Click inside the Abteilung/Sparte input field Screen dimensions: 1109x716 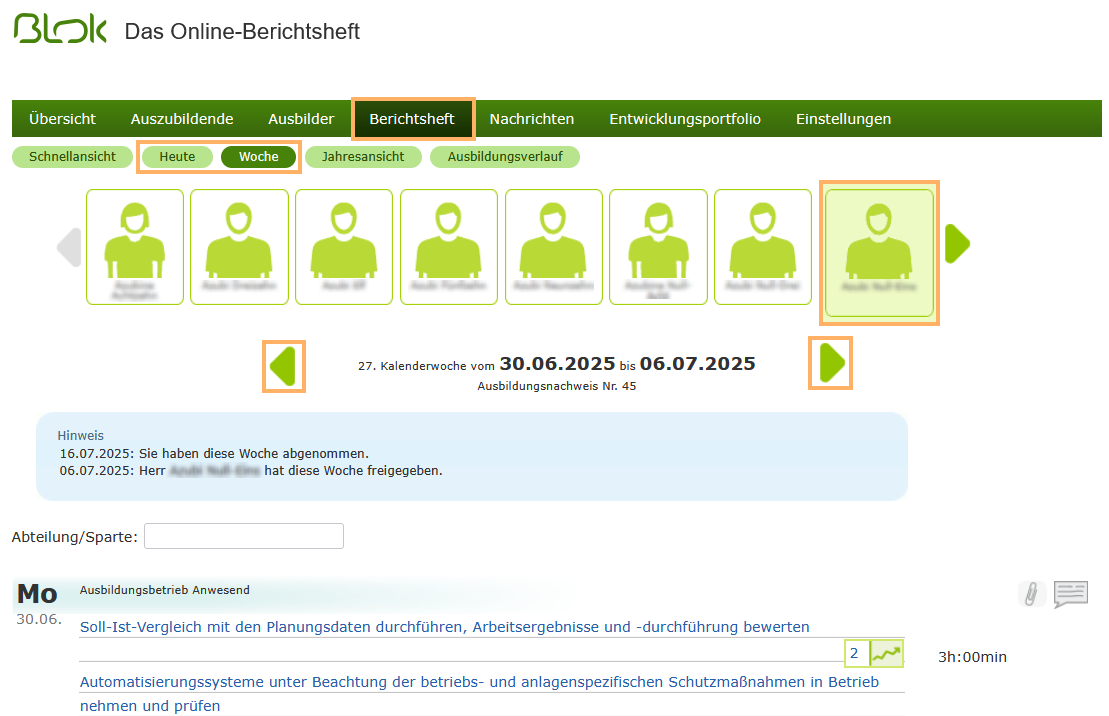coord(243,536)
